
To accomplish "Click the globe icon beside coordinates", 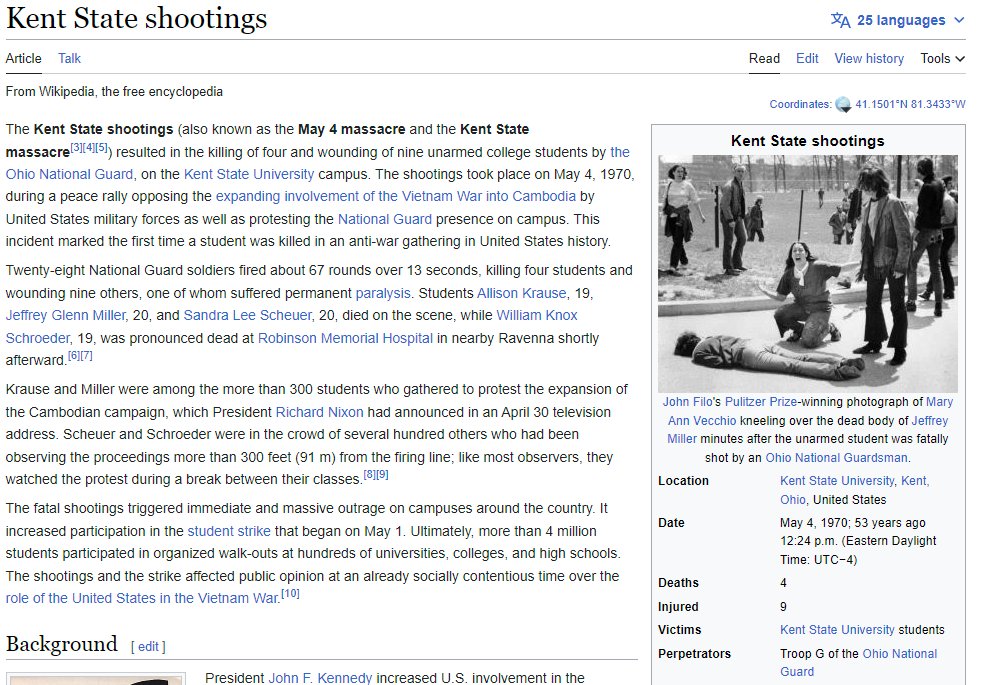I will [844, 105].
